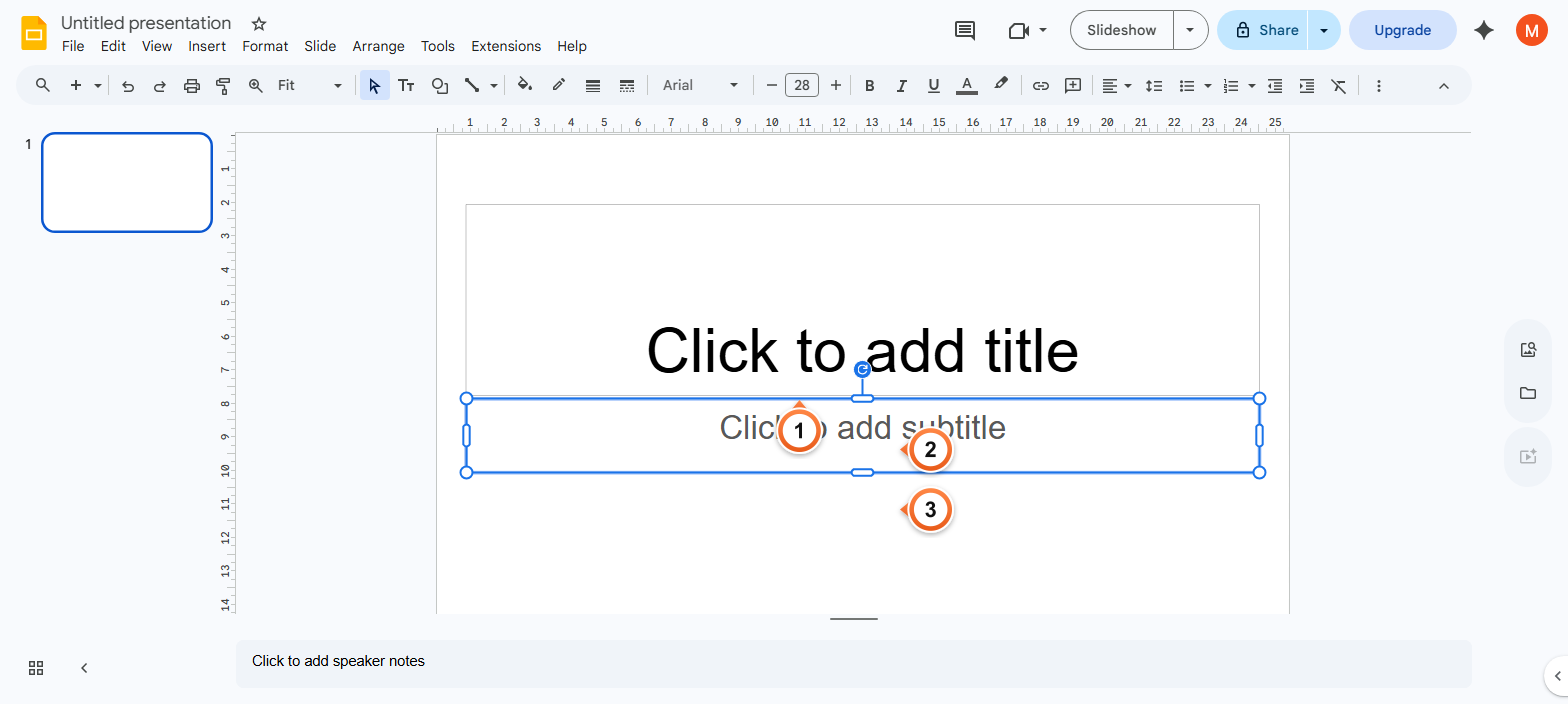This screenshot has width=1568, height=704.
Task: Open the video call options
Action: point(1027,30)
